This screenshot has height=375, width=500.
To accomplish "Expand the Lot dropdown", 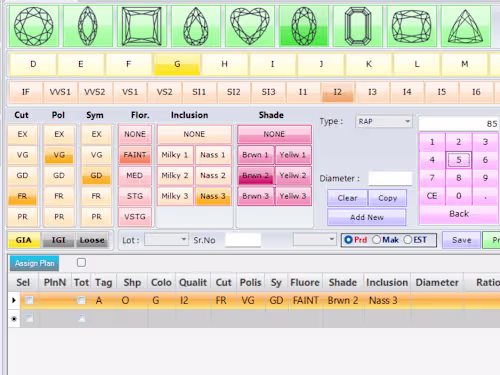I will [x=166, y=240].
